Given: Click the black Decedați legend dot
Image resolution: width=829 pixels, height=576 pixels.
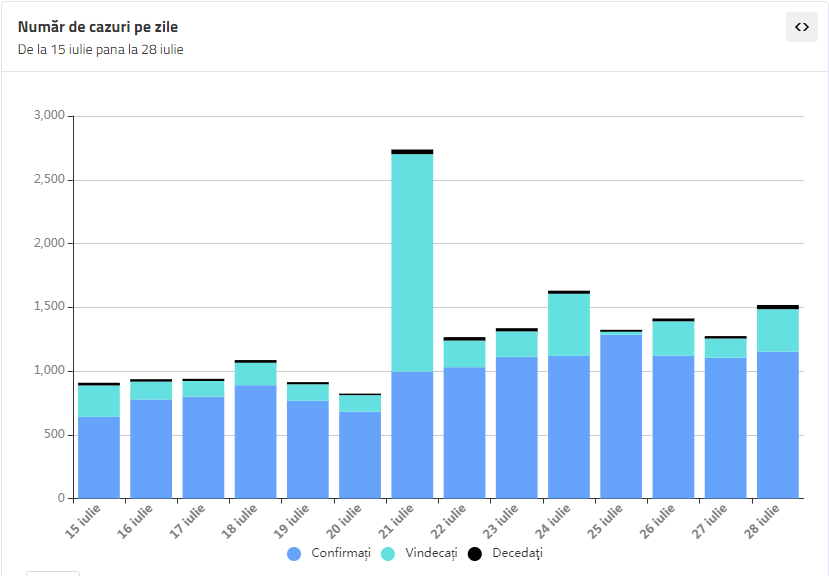Looking at the screenshot, I should click(x=475, y=554).
